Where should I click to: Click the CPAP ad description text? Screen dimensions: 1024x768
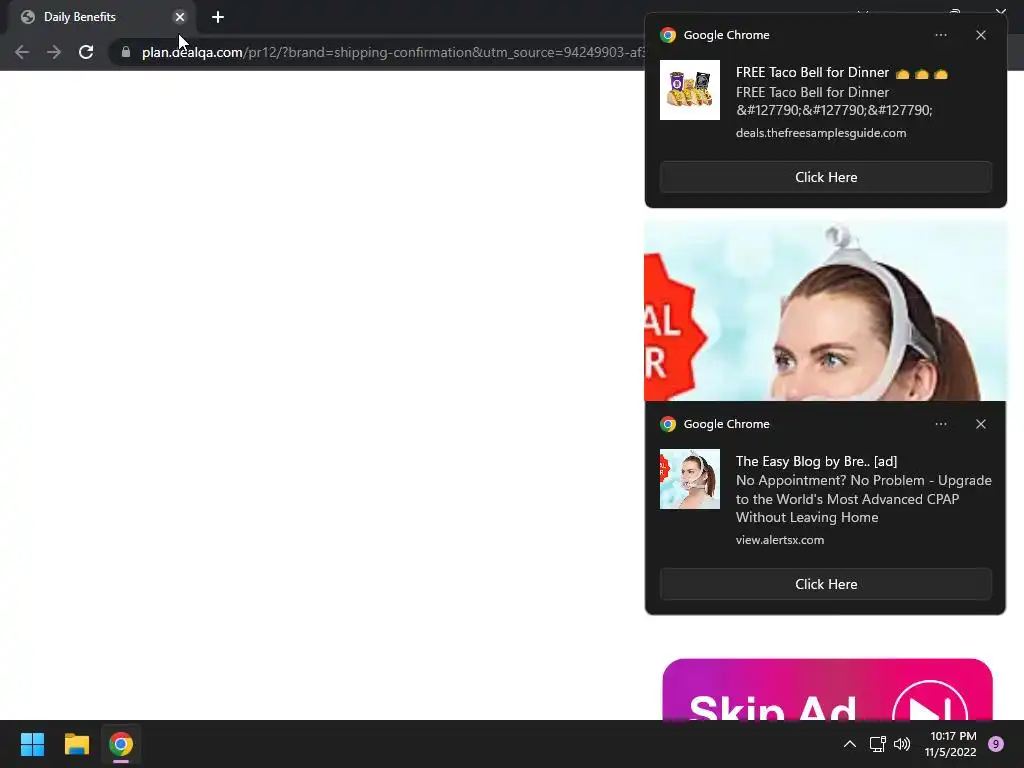(x=863, y=499)
